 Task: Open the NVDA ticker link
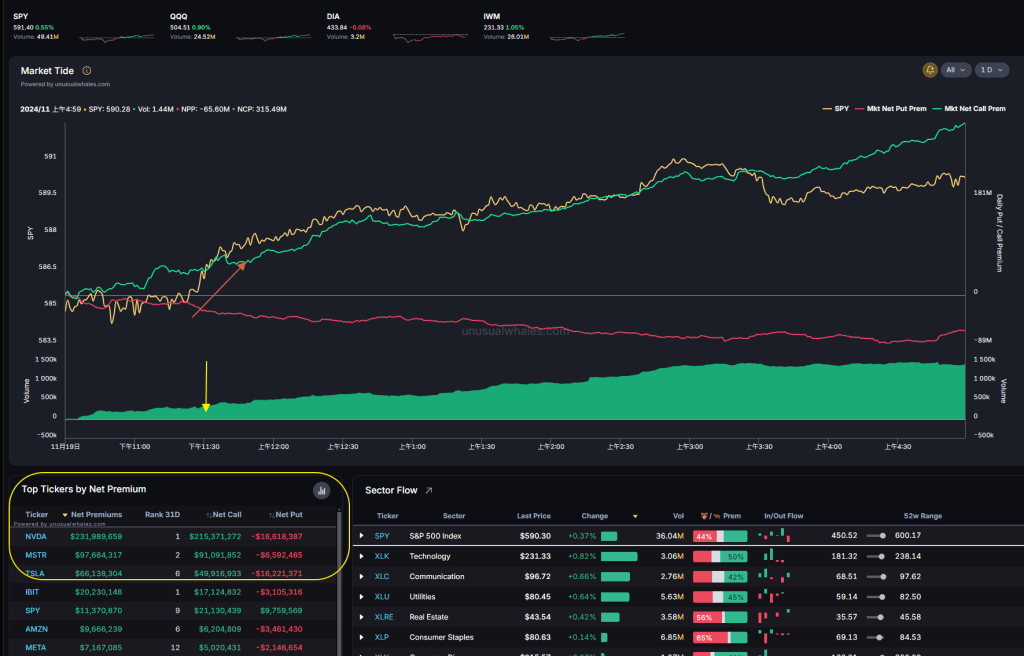pos(36,536)
